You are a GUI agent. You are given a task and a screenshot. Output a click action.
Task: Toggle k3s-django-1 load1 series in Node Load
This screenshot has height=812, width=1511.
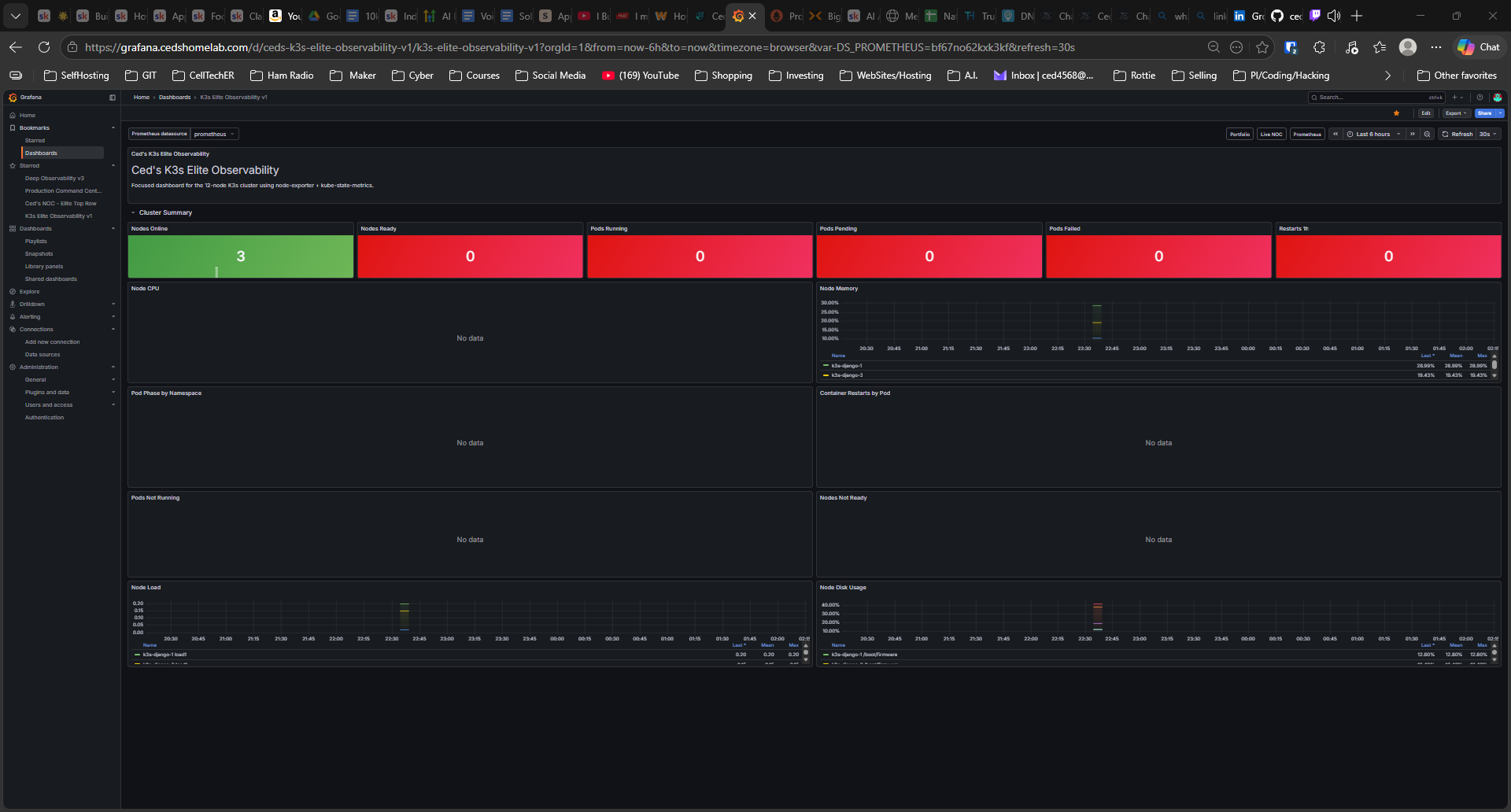coord(164,655)
